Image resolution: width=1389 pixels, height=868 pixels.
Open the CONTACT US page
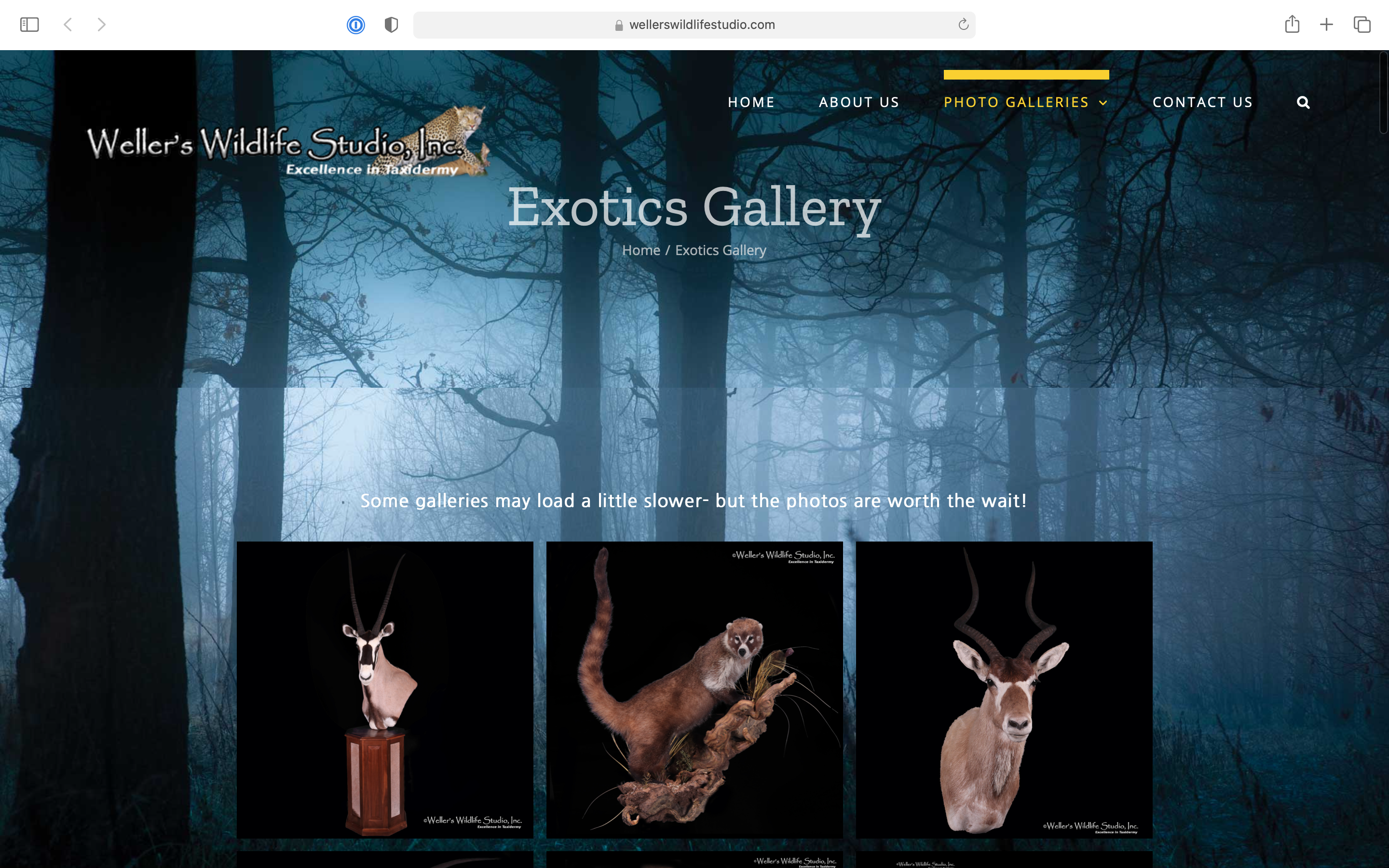point(1202,102)
